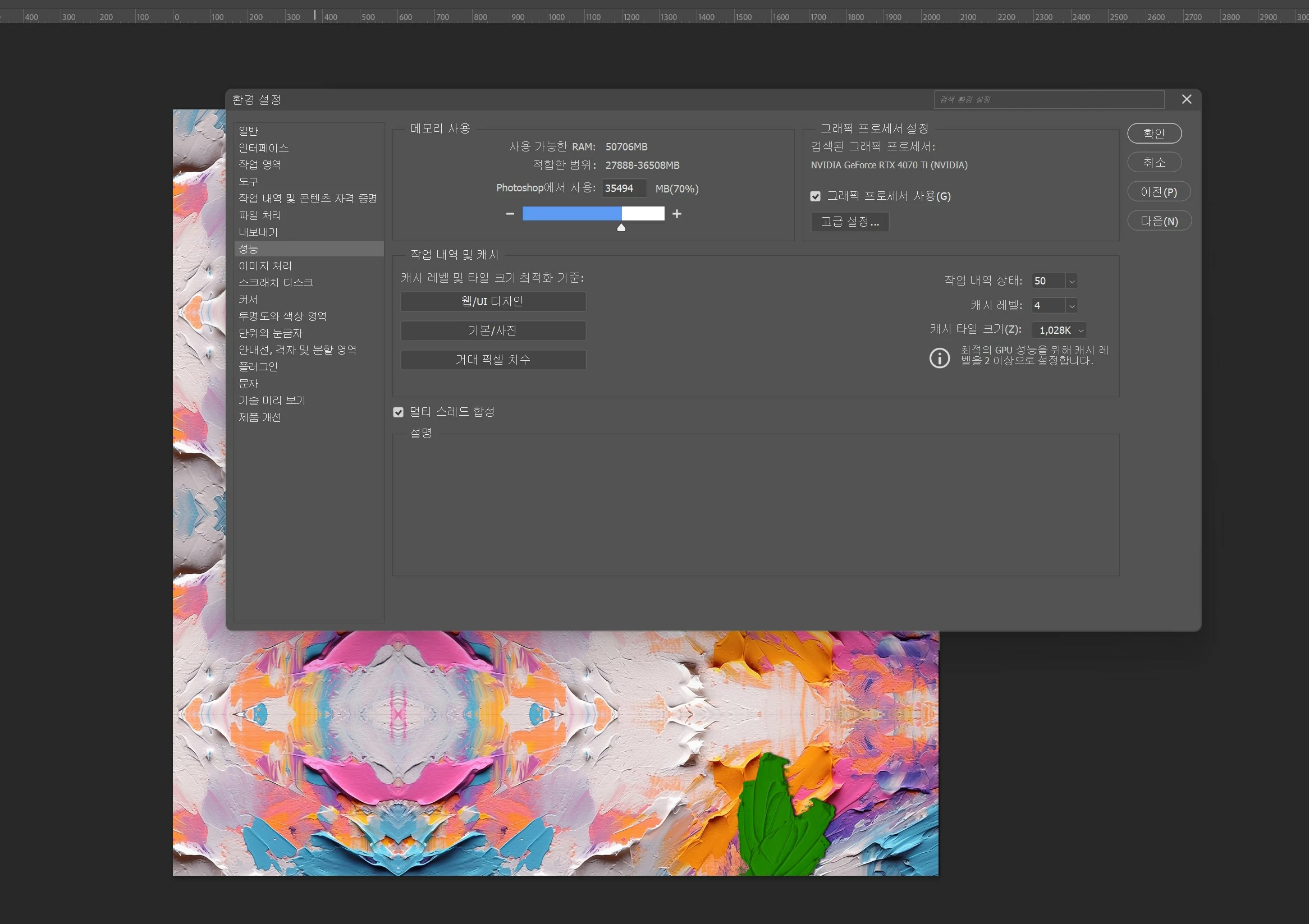This screenshot has height=924, width=1309.
Task: Click the plus icon for memory usage
Action: coord(677,214)
